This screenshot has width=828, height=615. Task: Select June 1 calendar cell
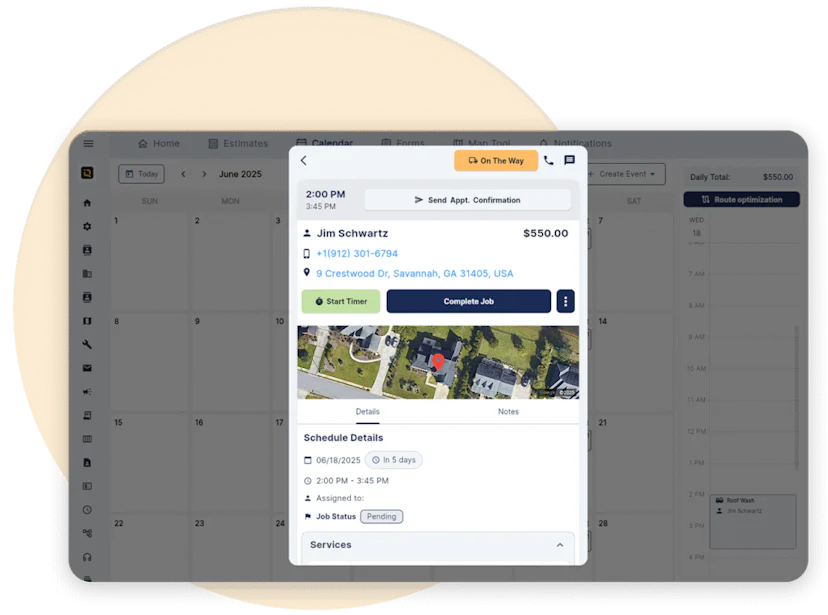(150, 262)
